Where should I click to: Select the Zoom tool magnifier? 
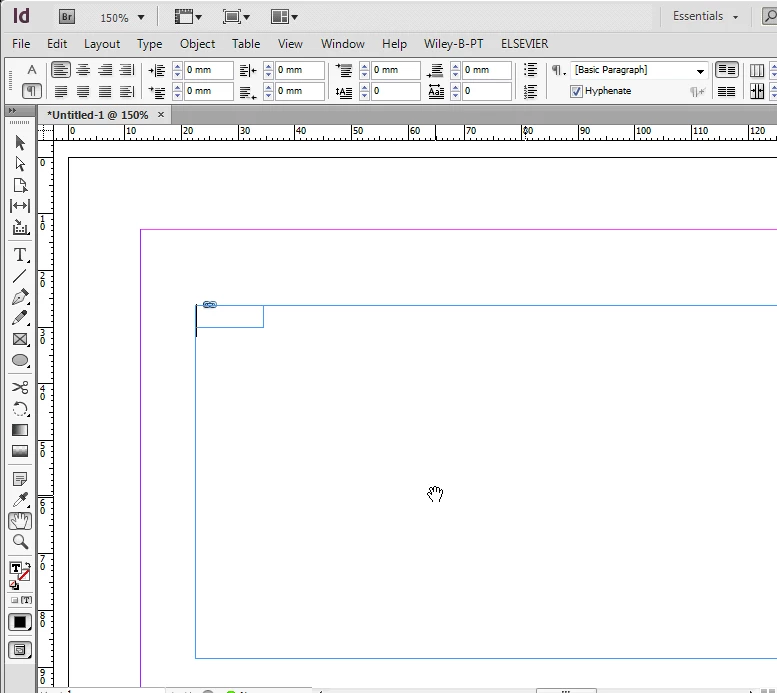(x=20, y=542)
